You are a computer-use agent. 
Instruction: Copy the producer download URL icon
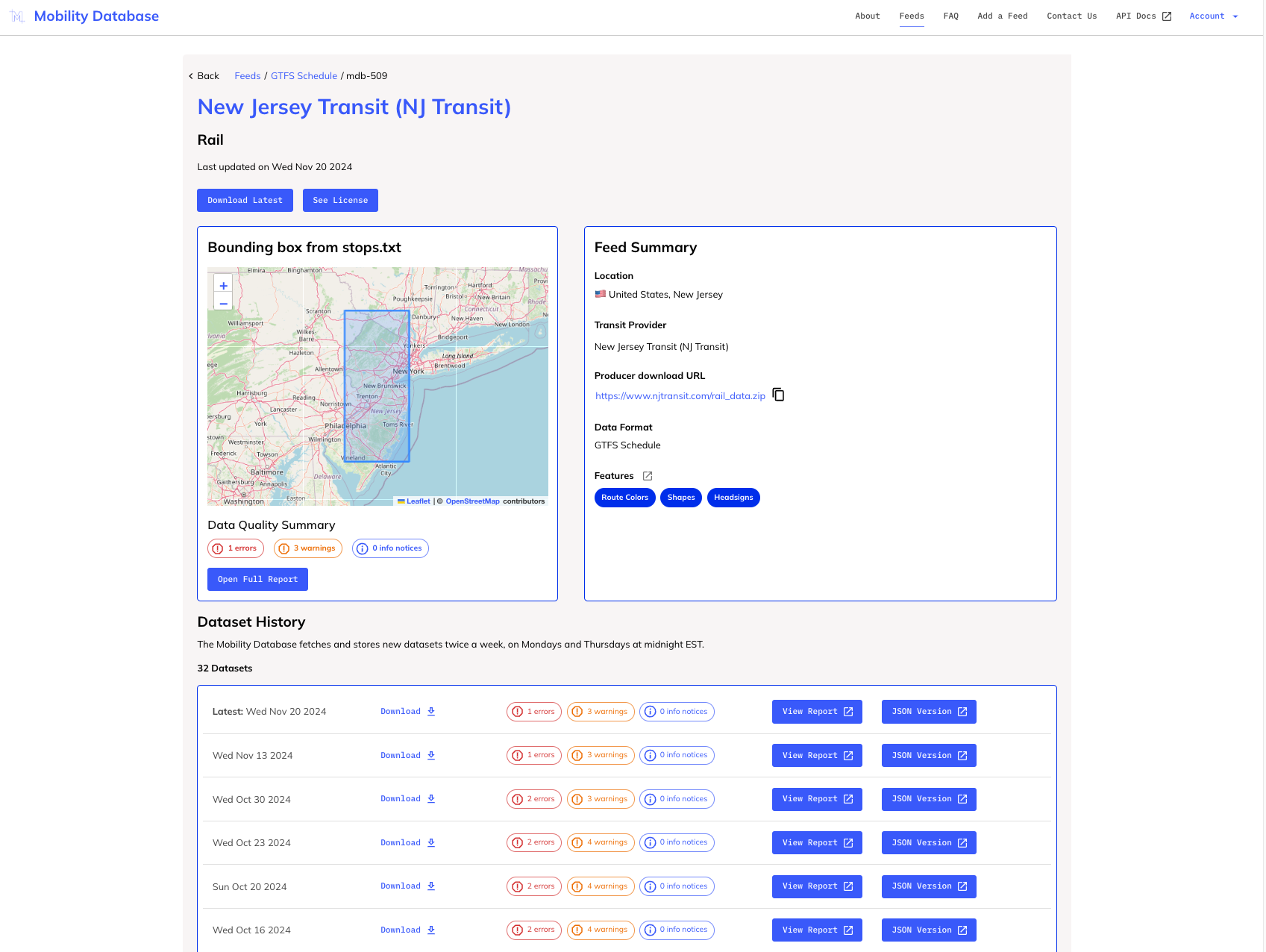778,395
